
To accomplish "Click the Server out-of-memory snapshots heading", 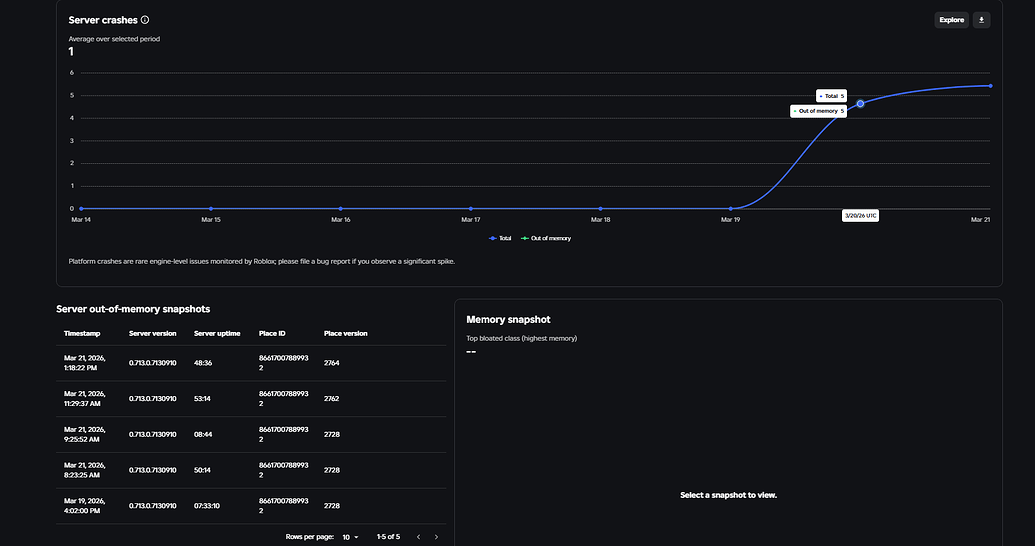I will 133,309.
